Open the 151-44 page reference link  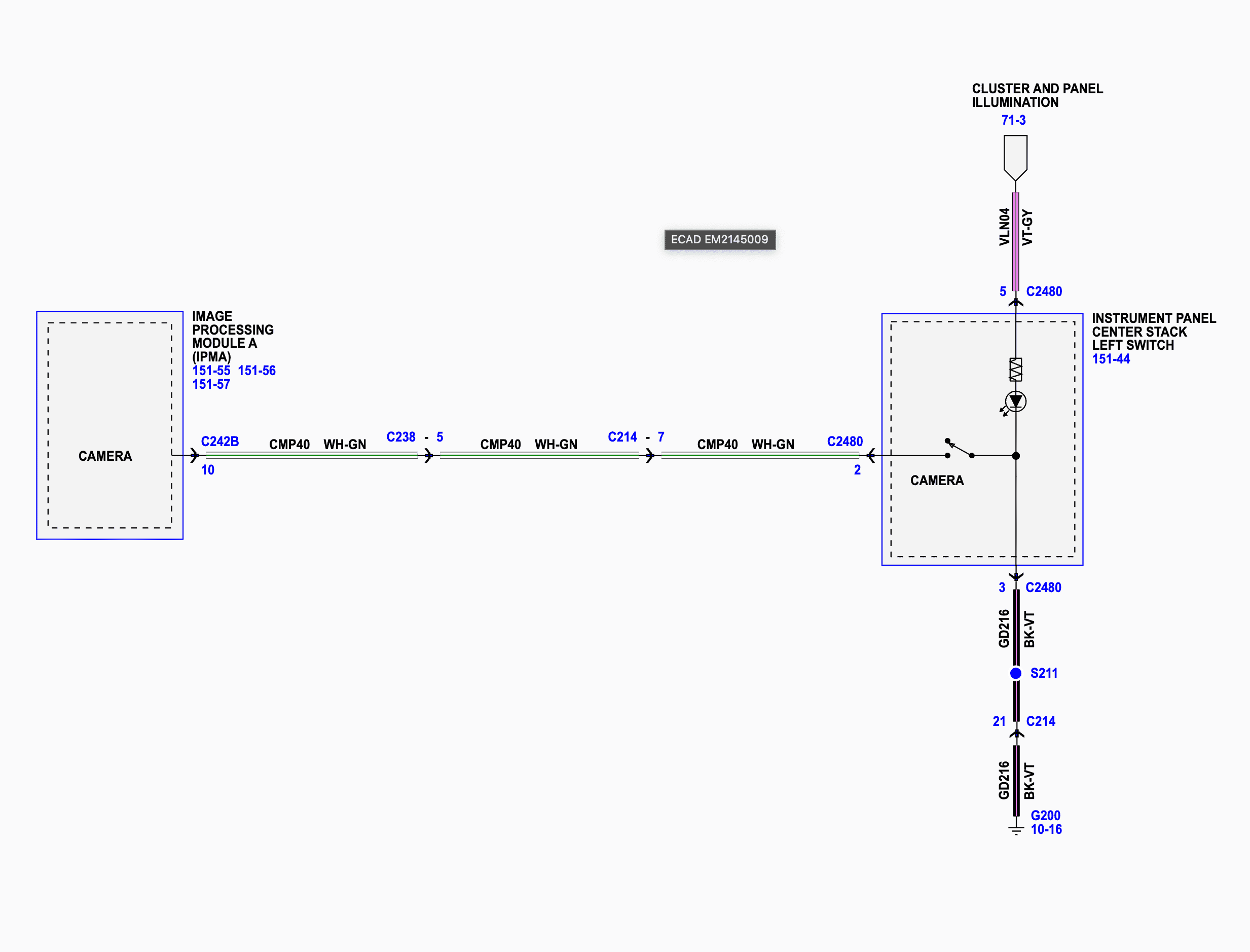pos(1111,359)
